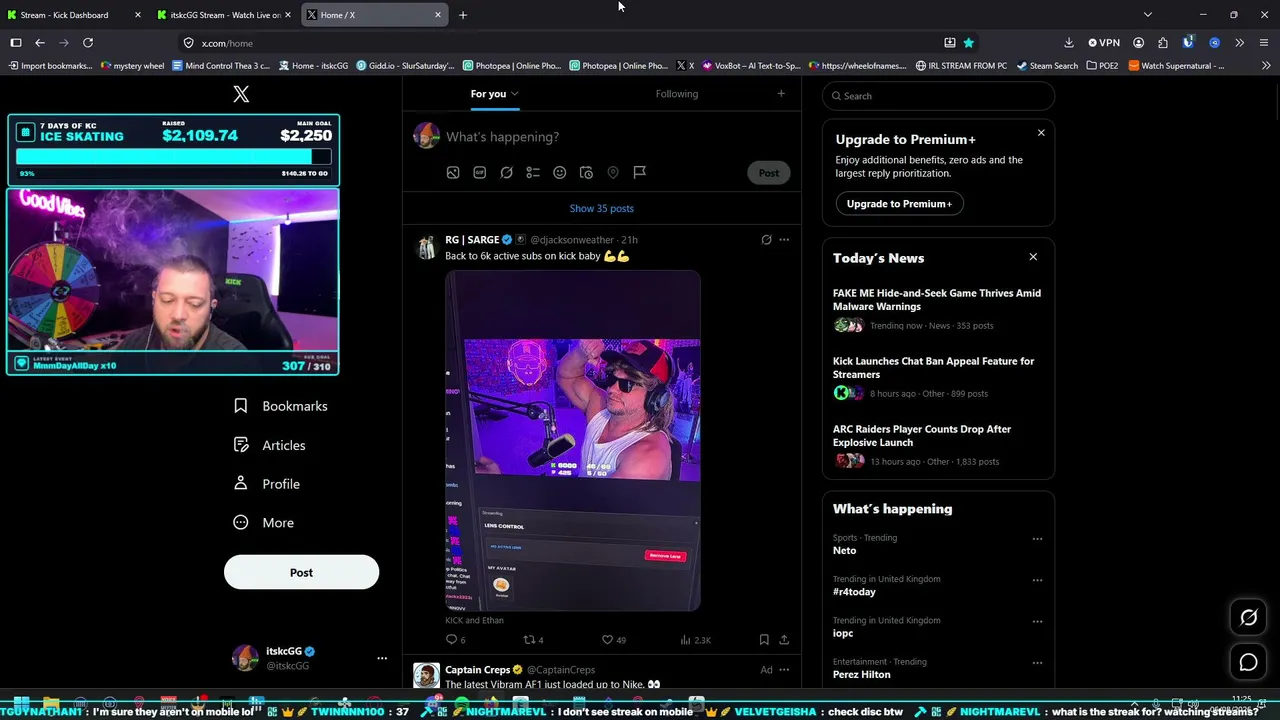View analytics for RG | SARGE's post

click(x=694, y=640)
